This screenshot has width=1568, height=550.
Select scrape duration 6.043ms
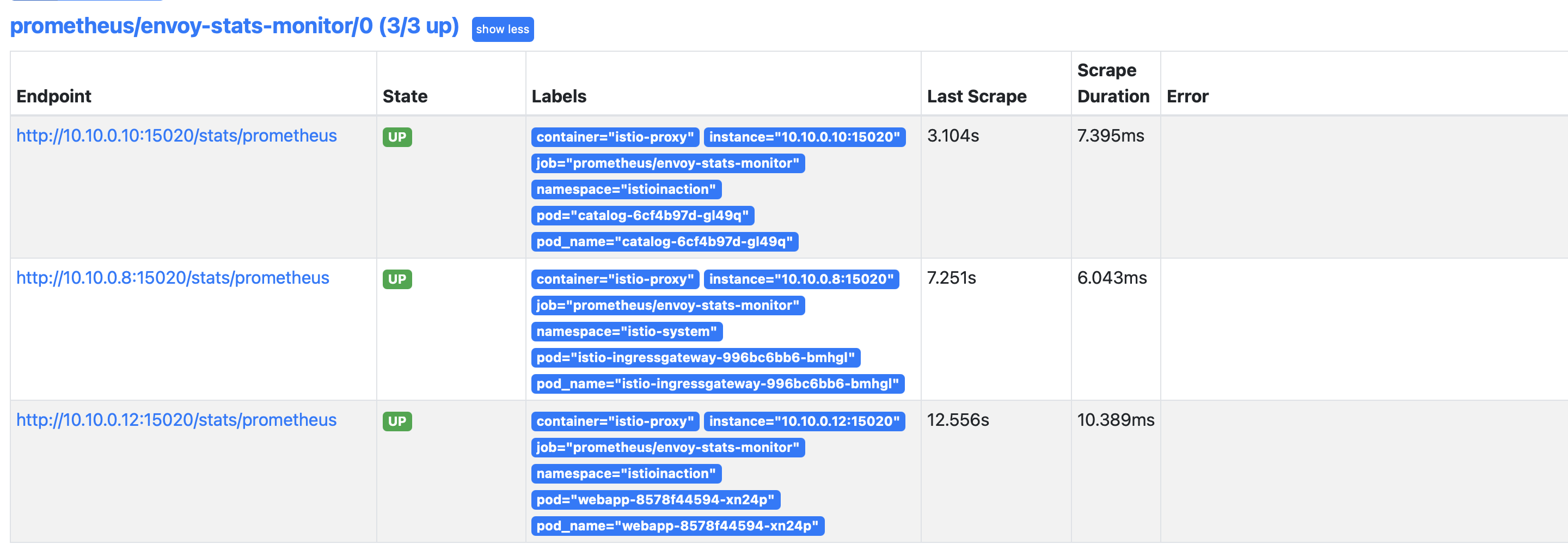1112,278
